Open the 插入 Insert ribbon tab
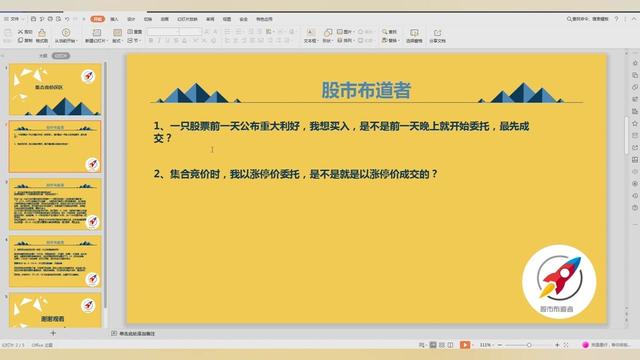The width and height of the screenshot is (640, 360). pyautogui.click(x=114, y=19)
